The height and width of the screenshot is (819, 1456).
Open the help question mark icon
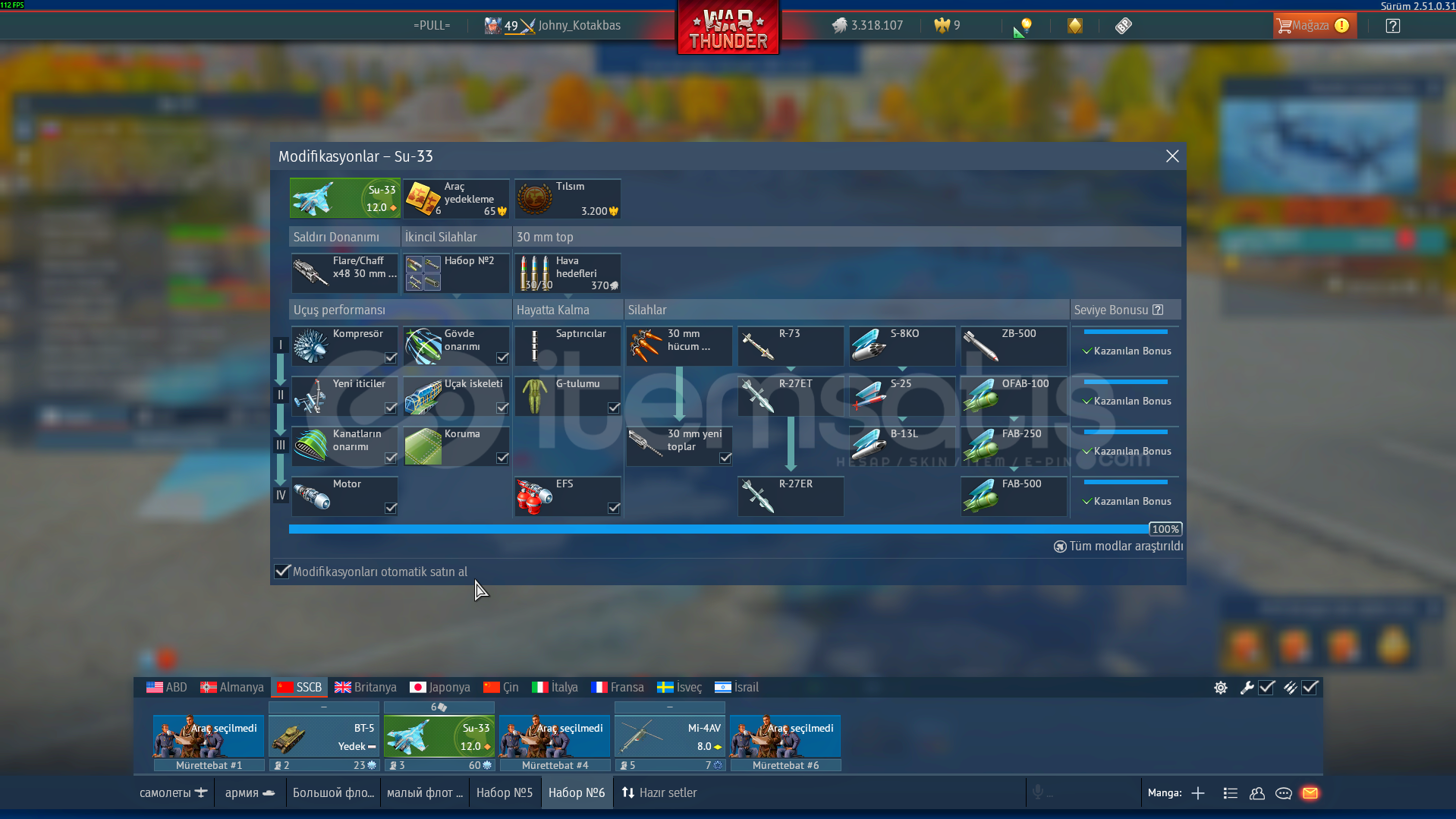click(x=1393, y=26)
